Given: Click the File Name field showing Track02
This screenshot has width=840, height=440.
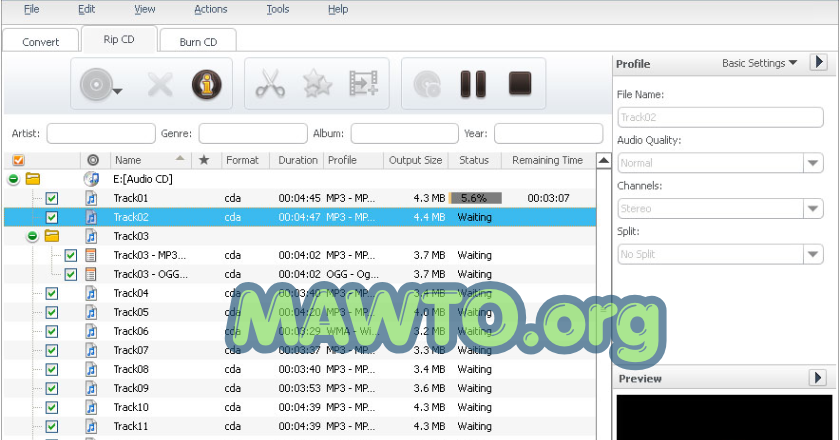Looking at the screenshot, I should click(720, 117).
